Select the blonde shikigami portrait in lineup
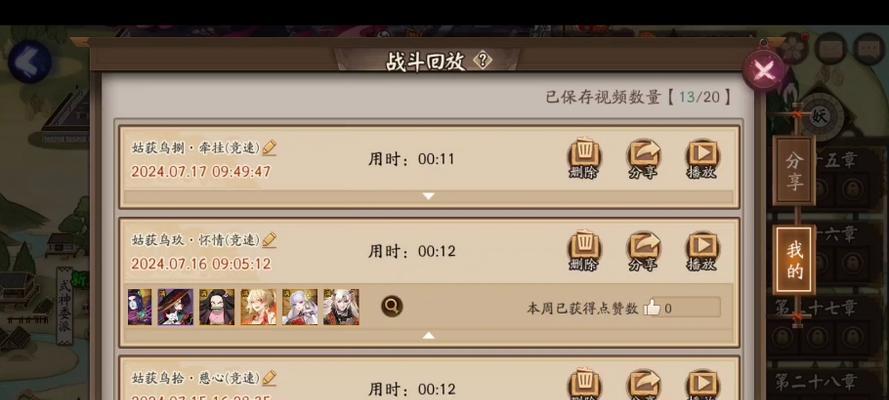 point(259,307)
